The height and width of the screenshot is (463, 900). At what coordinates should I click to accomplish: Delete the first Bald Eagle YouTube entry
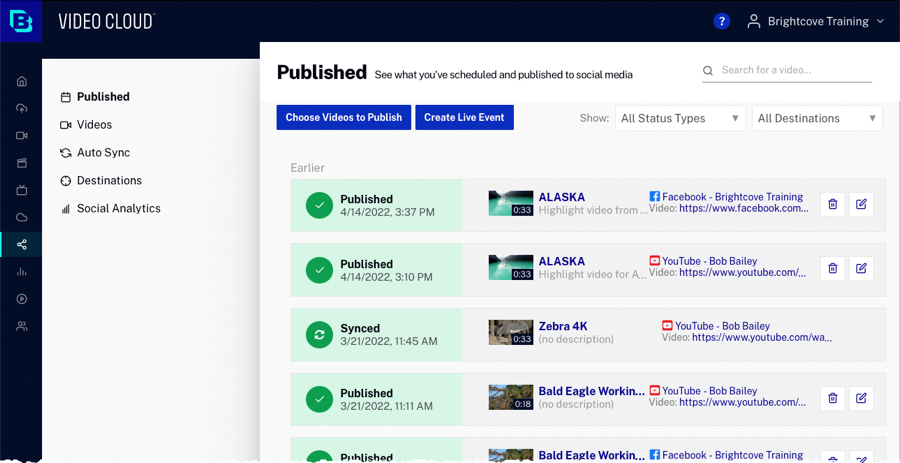832,398
